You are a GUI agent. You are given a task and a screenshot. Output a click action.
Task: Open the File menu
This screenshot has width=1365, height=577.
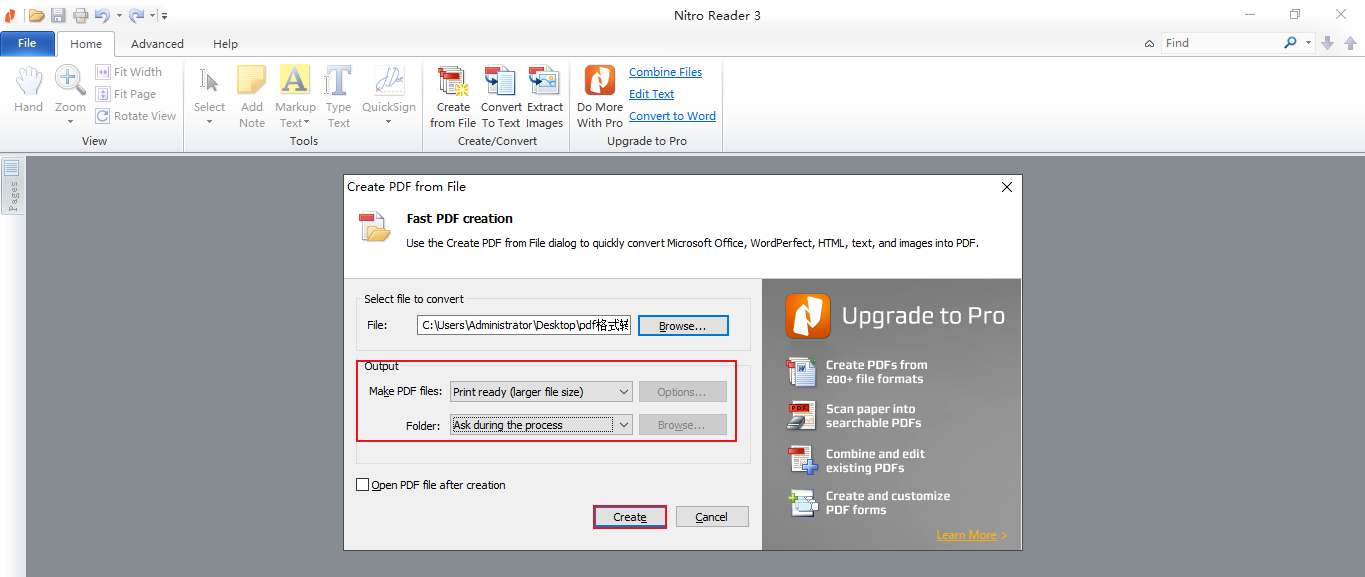tap(27, 43)
